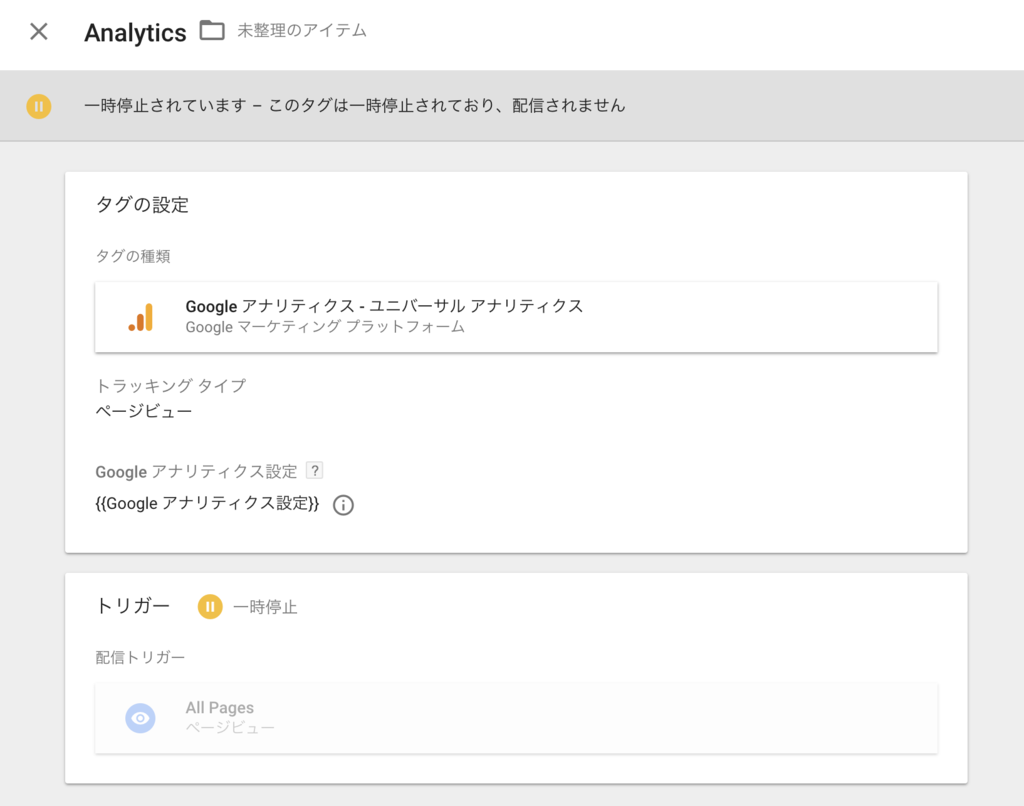Edit the Analytics tag name
The height and width of the screenshot is (806, 1024).
click(x=135, y=32)
